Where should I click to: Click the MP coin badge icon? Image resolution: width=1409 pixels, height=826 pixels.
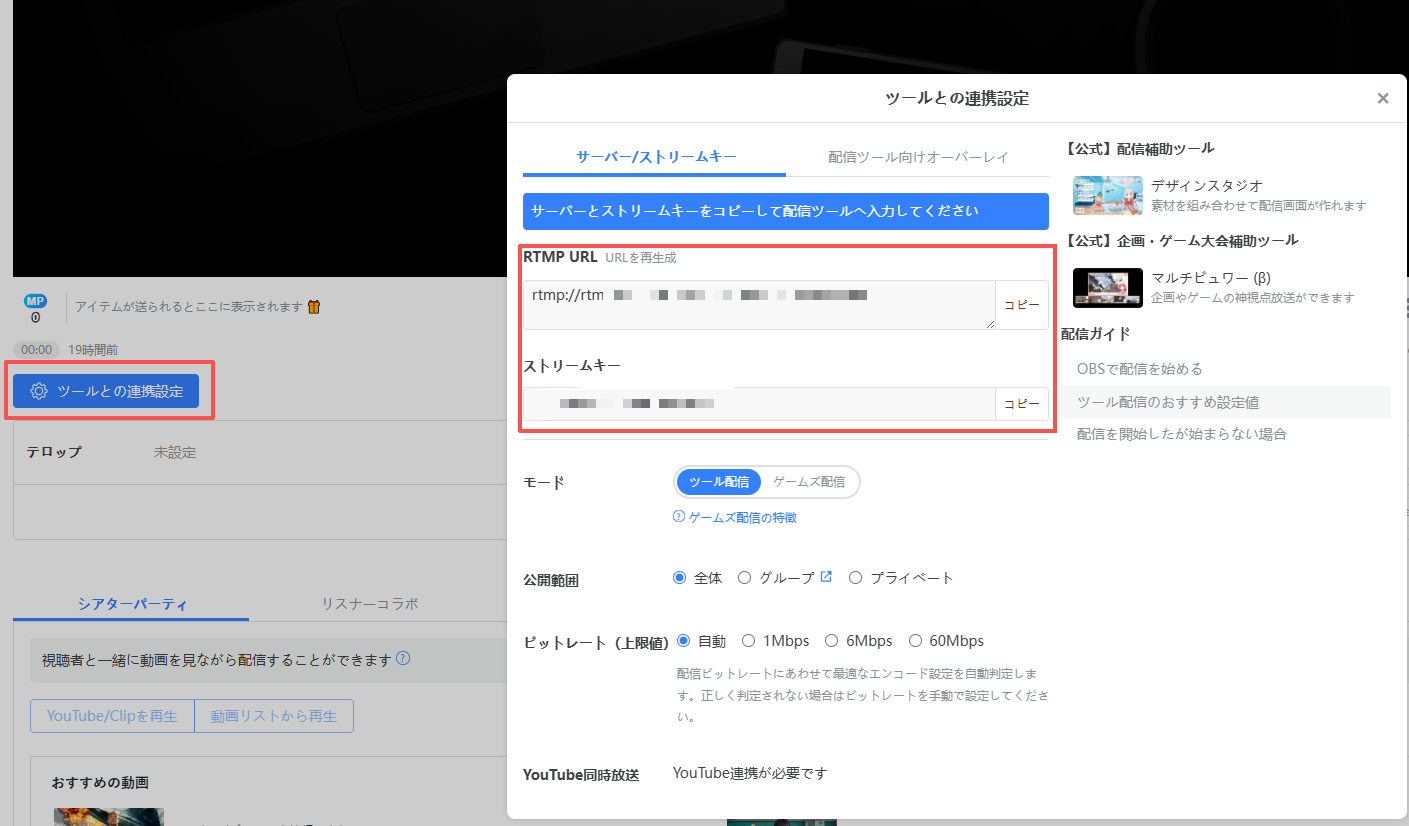(x=34, y=301)
